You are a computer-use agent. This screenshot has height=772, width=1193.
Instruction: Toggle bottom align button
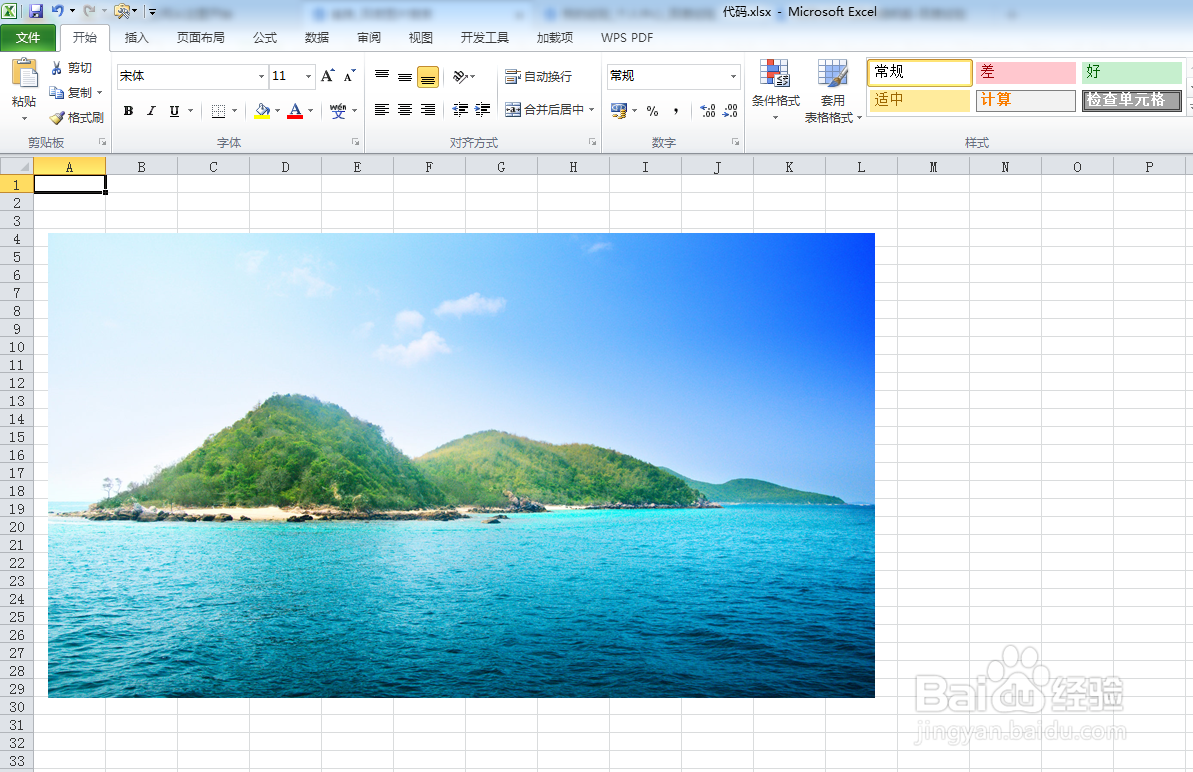tap(428, 77)
